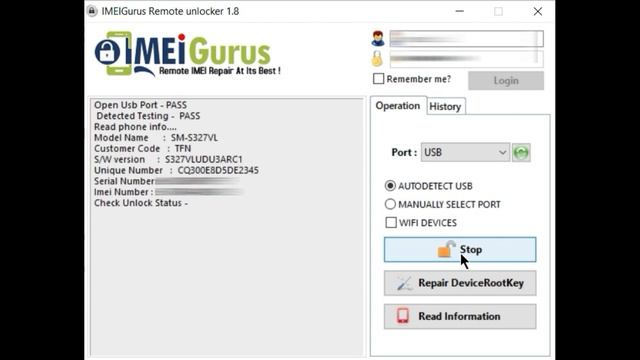This screenshot has width=640, height=360.
Task: Click the green refresh port icon
Action: [521, 153]
